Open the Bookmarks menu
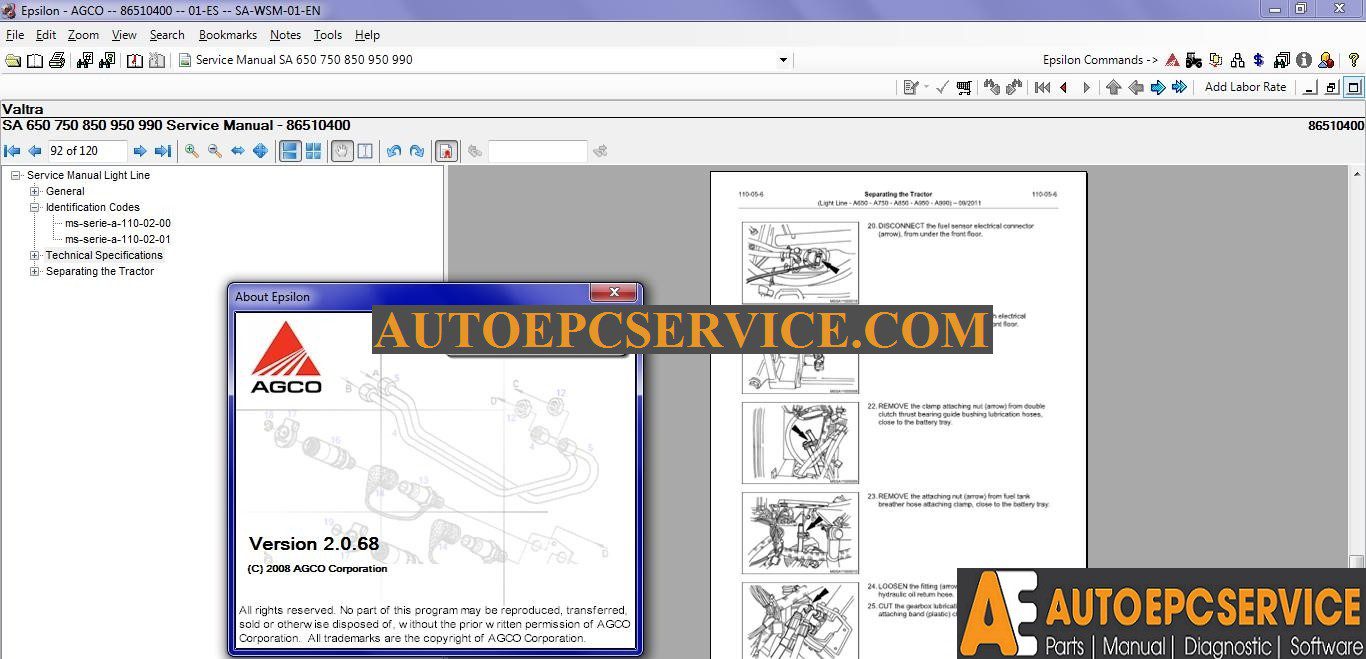Viewport: 1366px width, 659px height. pos(228,35)
